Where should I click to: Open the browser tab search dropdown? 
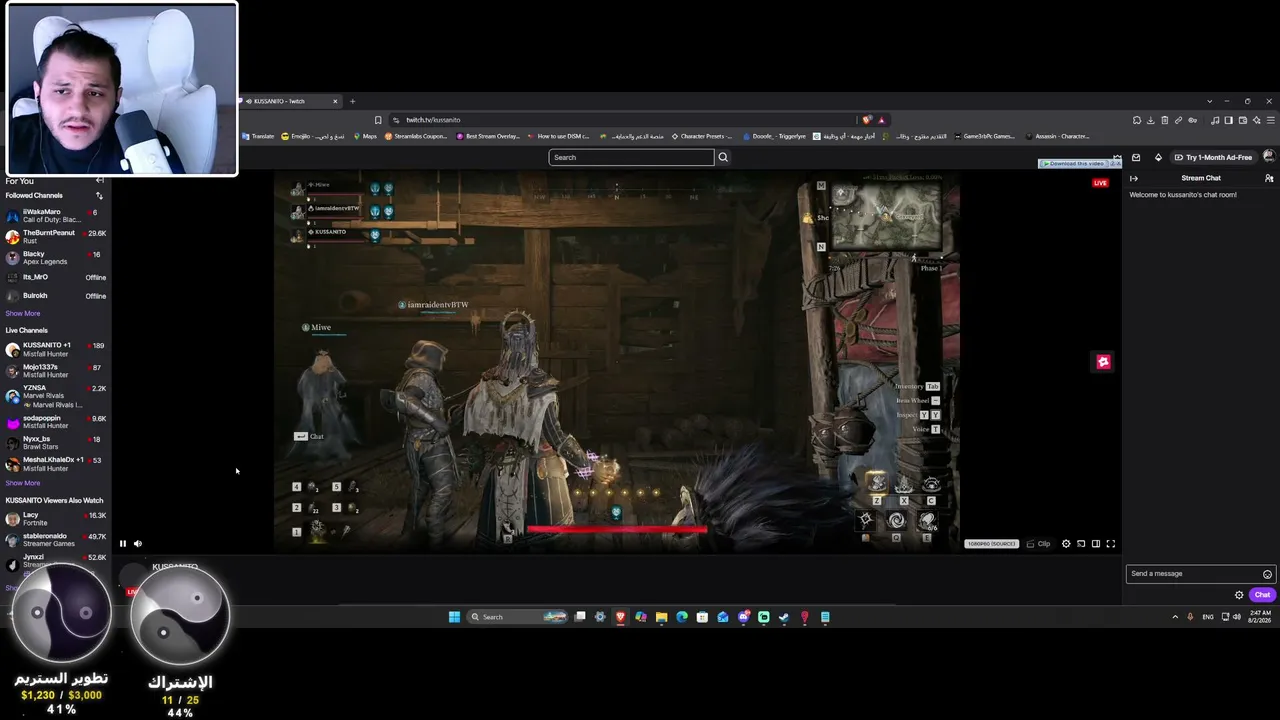pos(1209,101)
